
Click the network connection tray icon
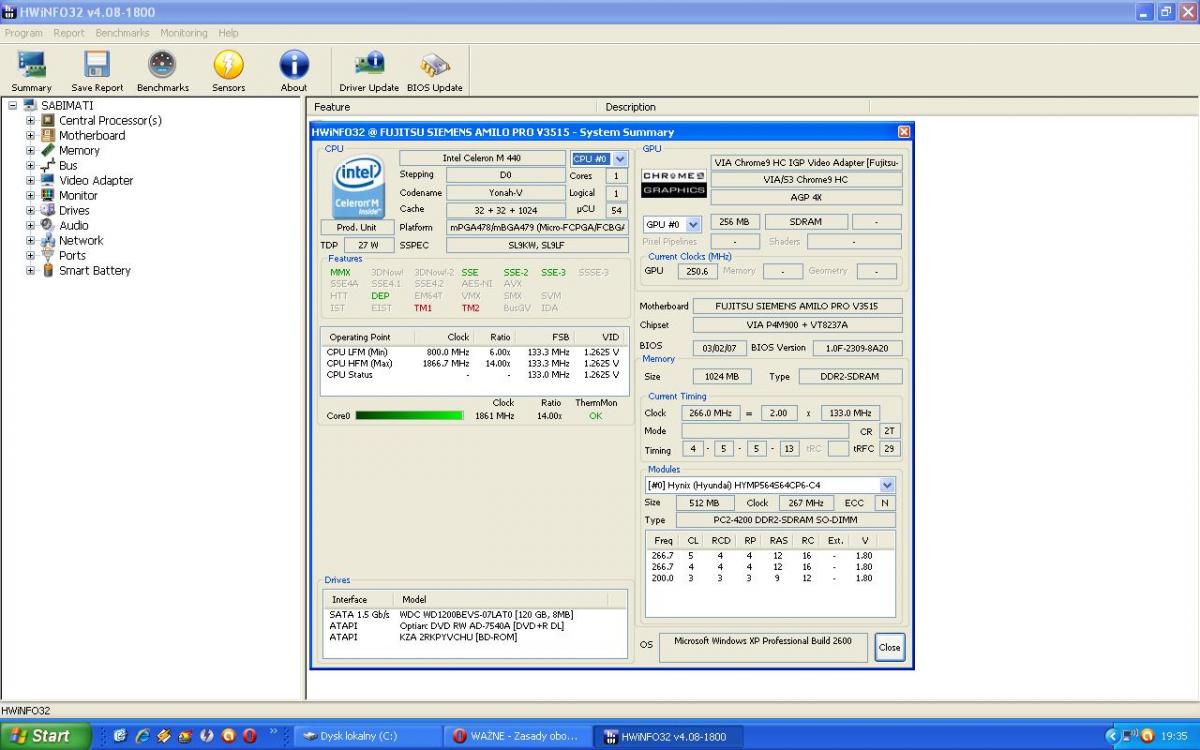click(x=1128, y=736)
